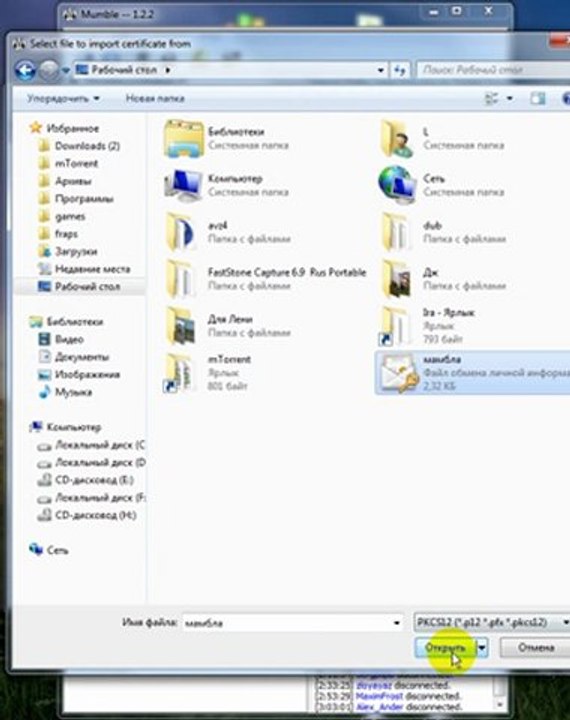Image resolution: width=570 pixels, height=720 pixels.
Task: Toggle the preview pane icon
Action: coord(537,98)
